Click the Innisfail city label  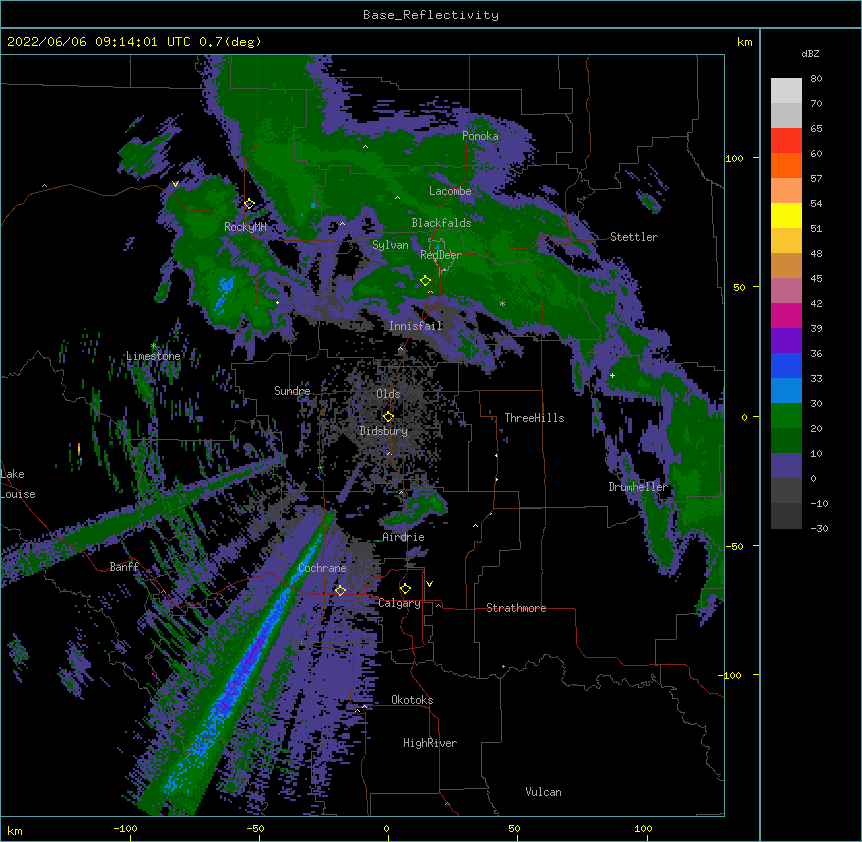tap(416, 326)
